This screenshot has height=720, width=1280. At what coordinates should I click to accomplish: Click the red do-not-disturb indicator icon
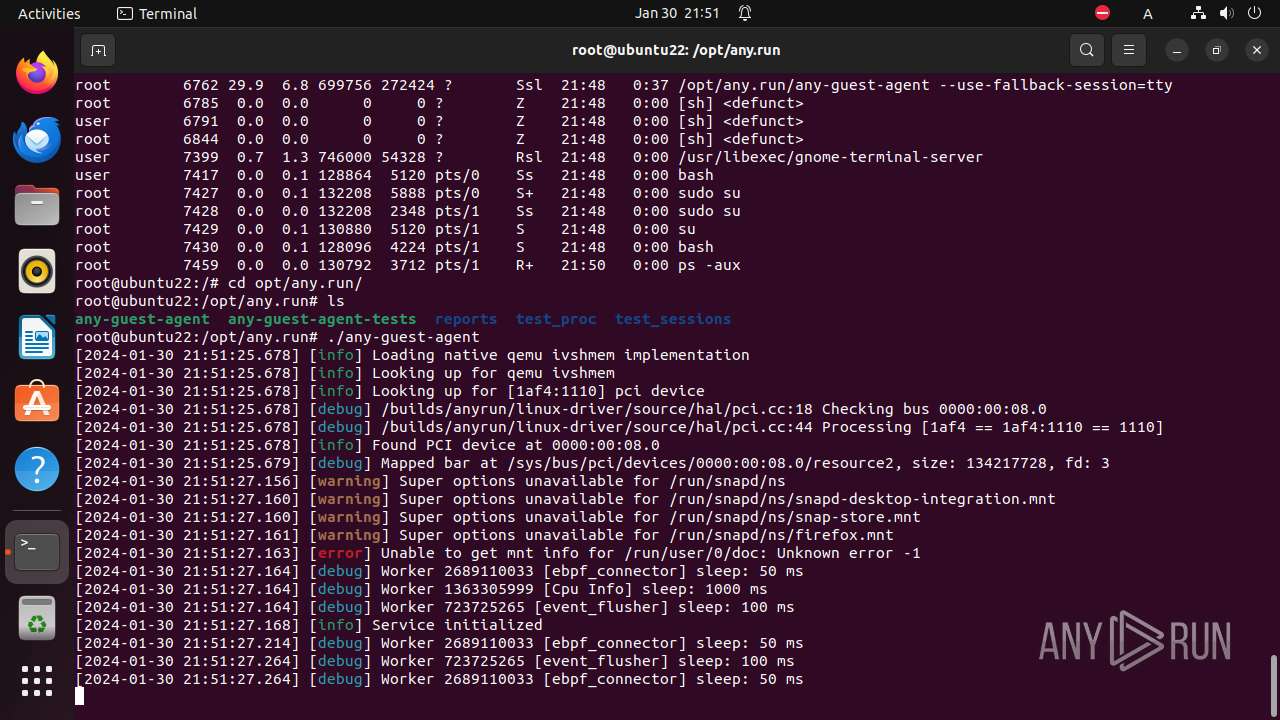(1102, 13)
